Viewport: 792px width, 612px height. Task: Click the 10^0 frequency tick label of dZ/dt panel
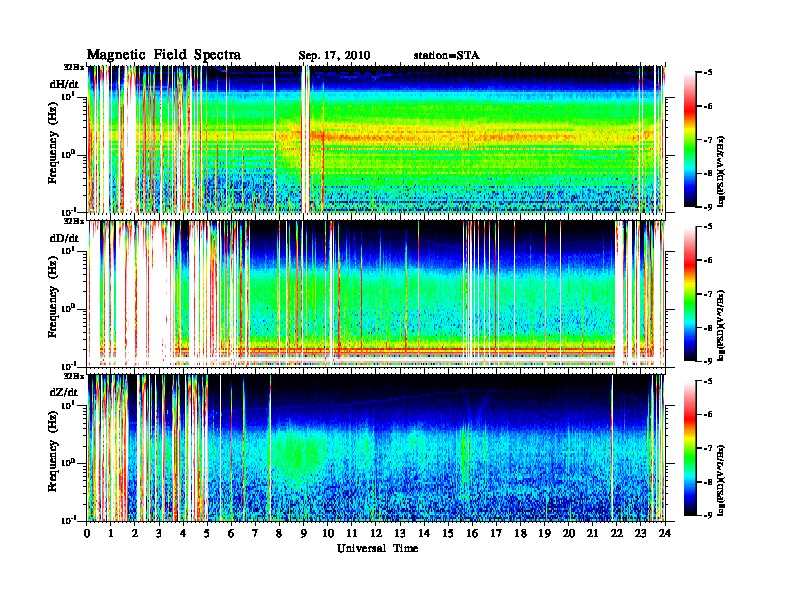67,462
